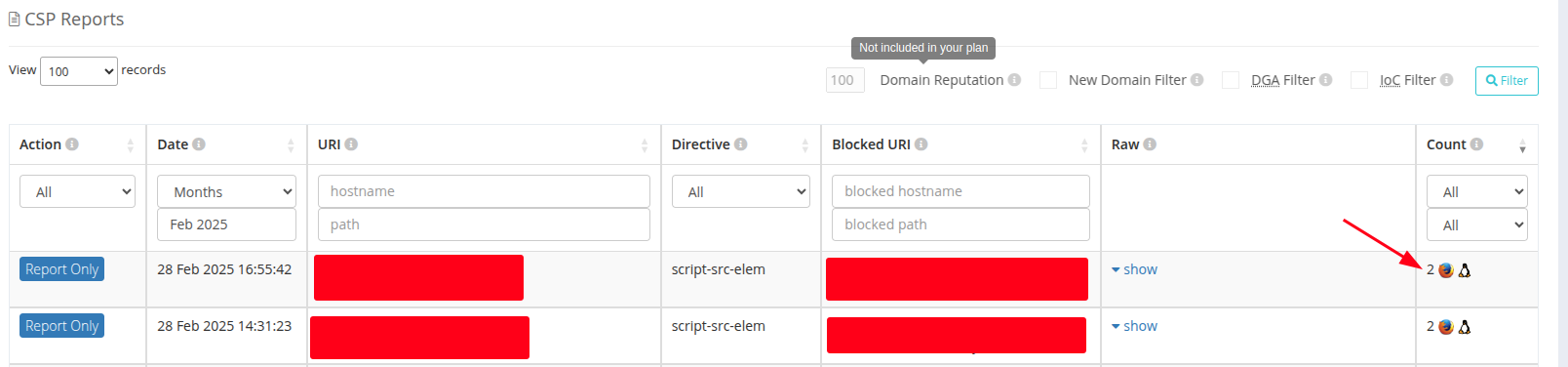Open the lower Count filter dropdown

coord(1477,224)
